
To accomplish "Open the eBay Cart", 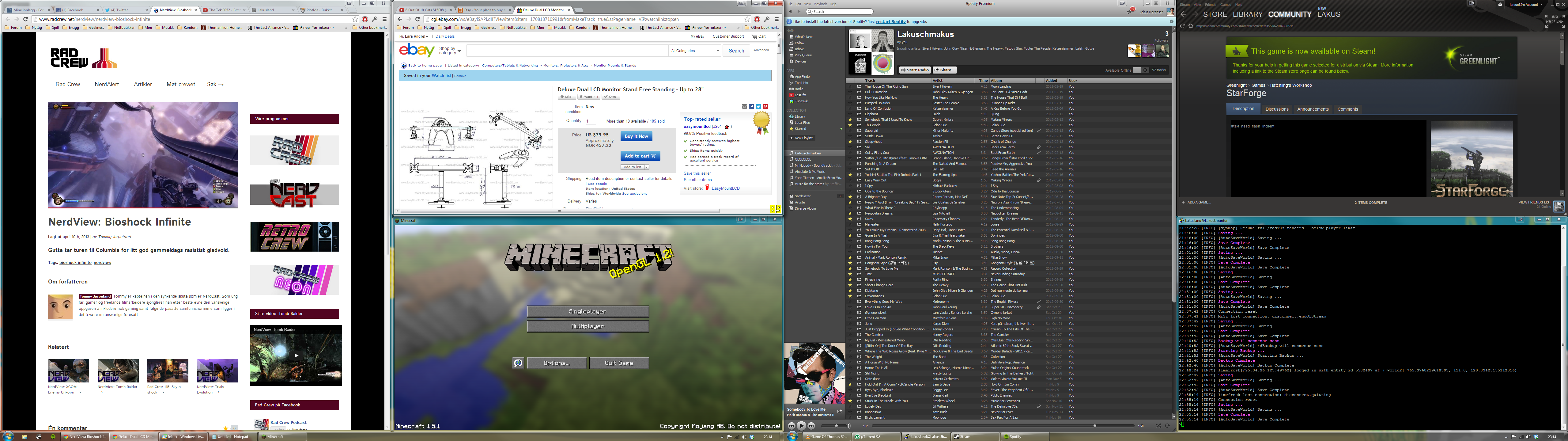I will click(758, 36).
